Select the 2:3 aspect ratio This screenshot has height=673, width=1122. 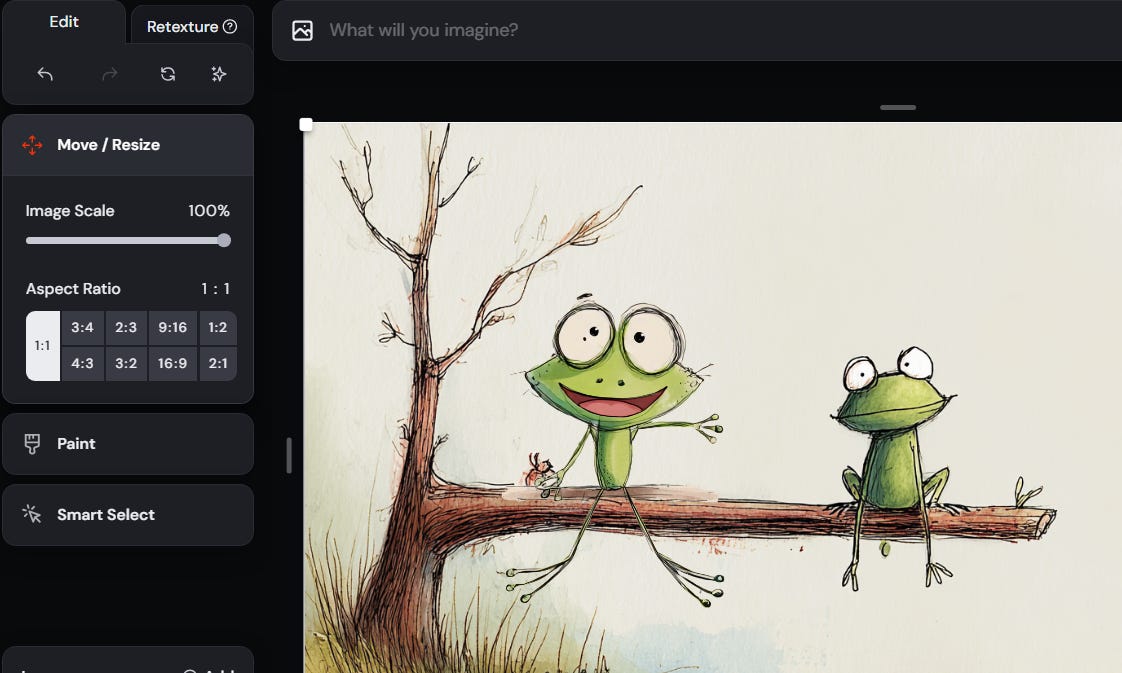tap(126, 328)
